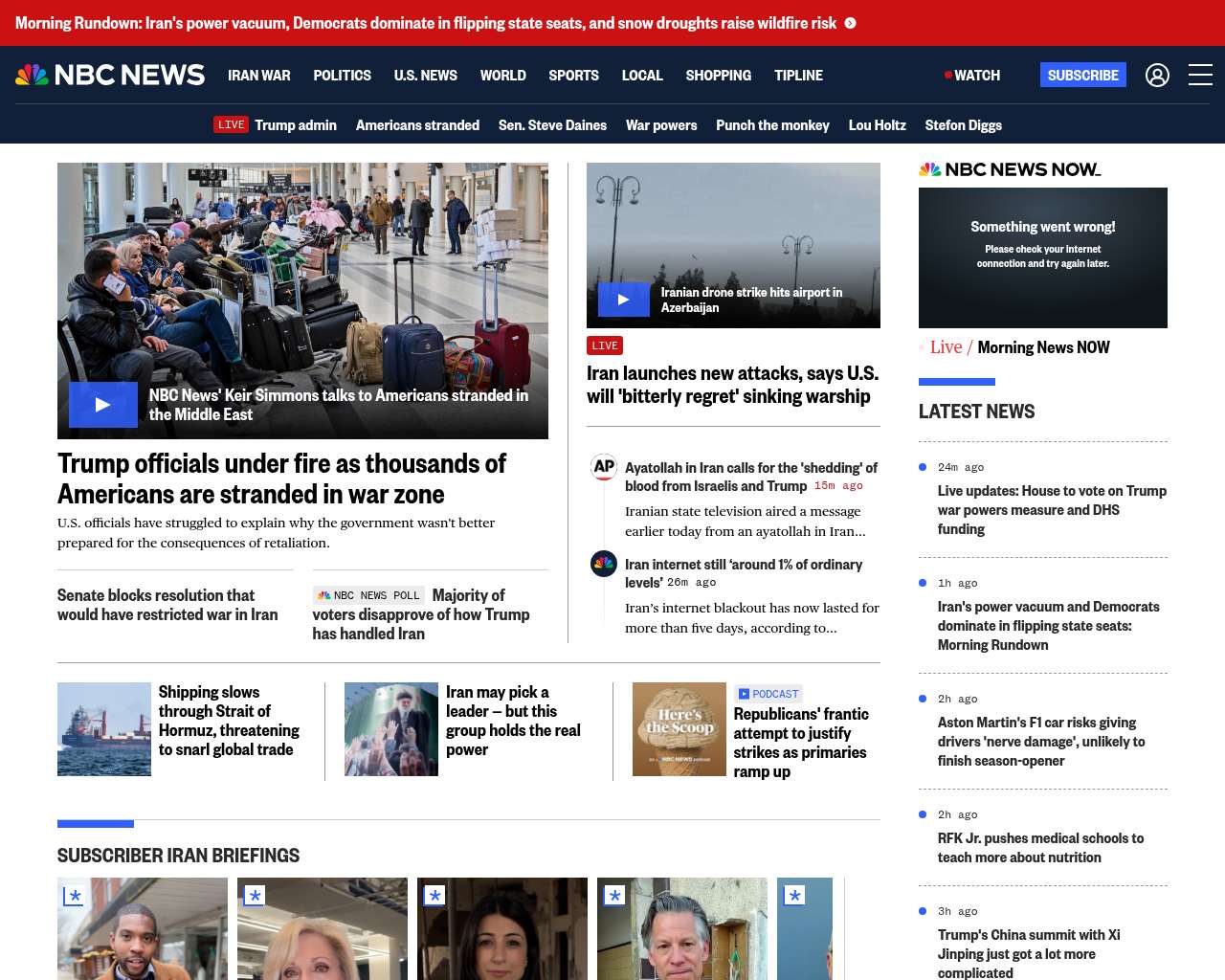1225x980 pixels.
Task: Click the NBC News NOW logo
Action: pyautogui.click(x=1010, y=169)
